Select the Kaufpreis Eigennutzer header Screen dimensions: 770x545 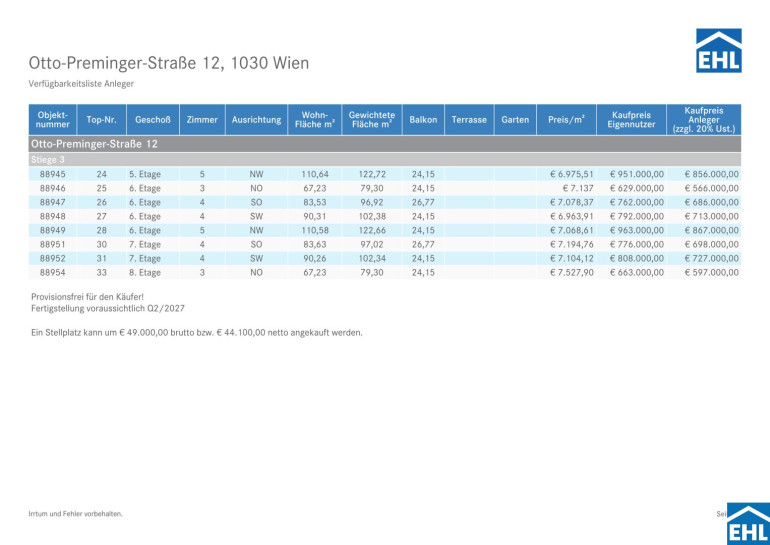point(631,119)
